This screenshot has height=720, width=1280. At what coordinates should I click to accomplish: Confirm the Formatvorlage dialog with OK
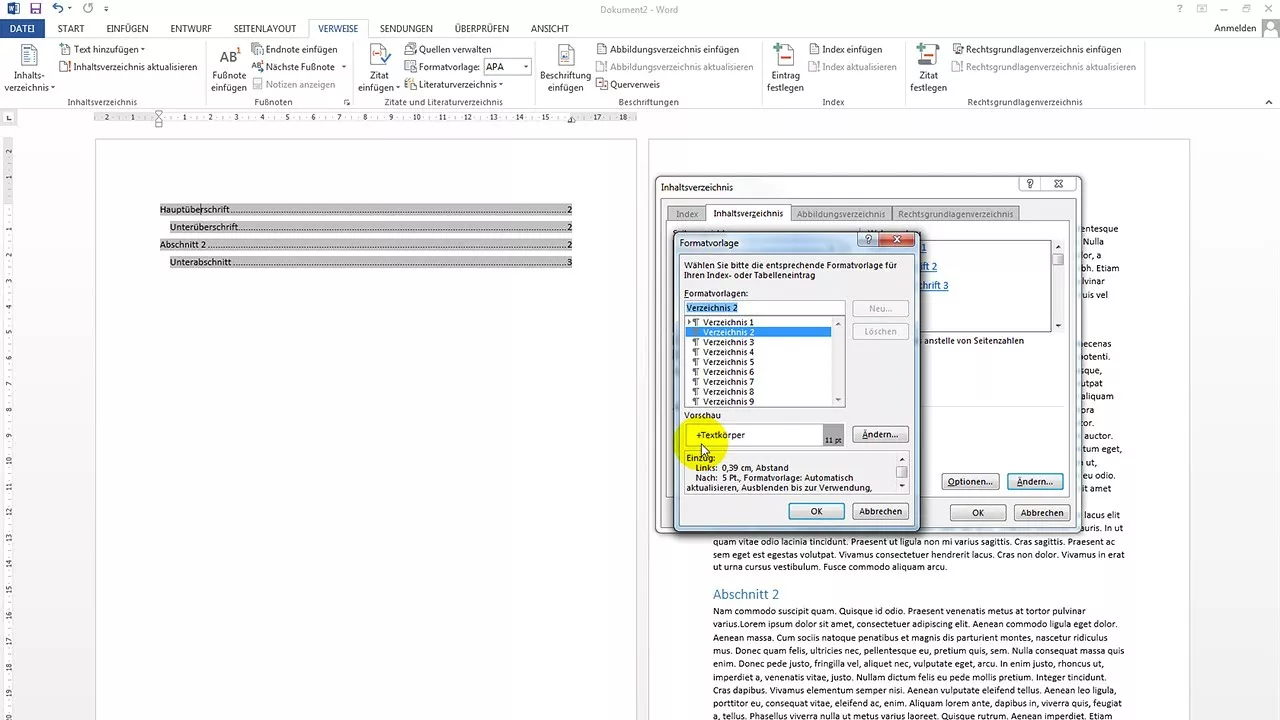pos(816,511)
